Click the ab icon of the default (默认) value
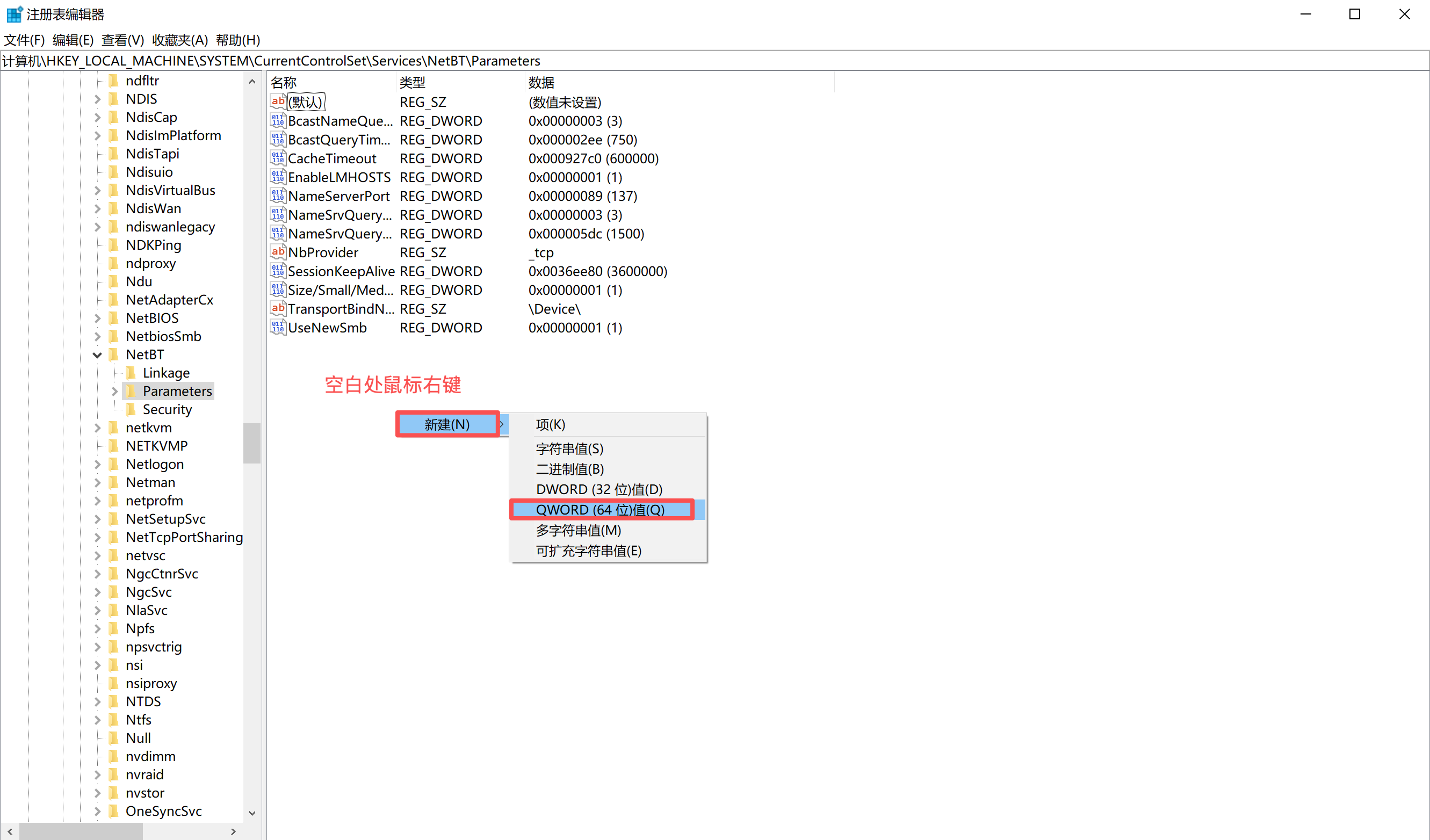This screenshot has height=840, width=1430. tap(278, 102)
